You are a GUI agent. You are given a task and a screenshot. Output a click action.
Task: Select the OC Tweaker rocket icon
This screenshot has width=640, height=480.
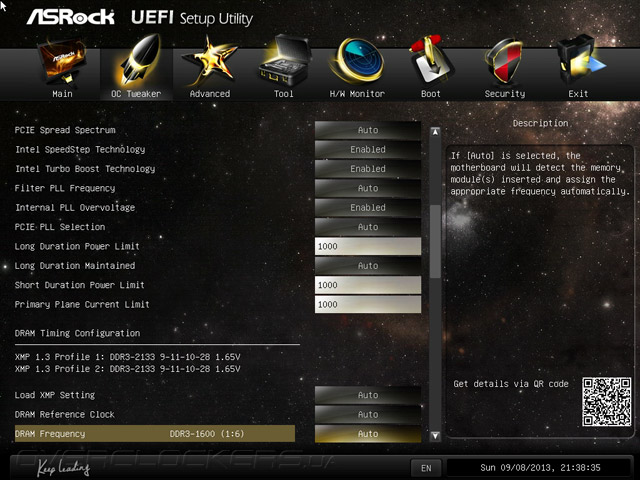coord(139,60)
